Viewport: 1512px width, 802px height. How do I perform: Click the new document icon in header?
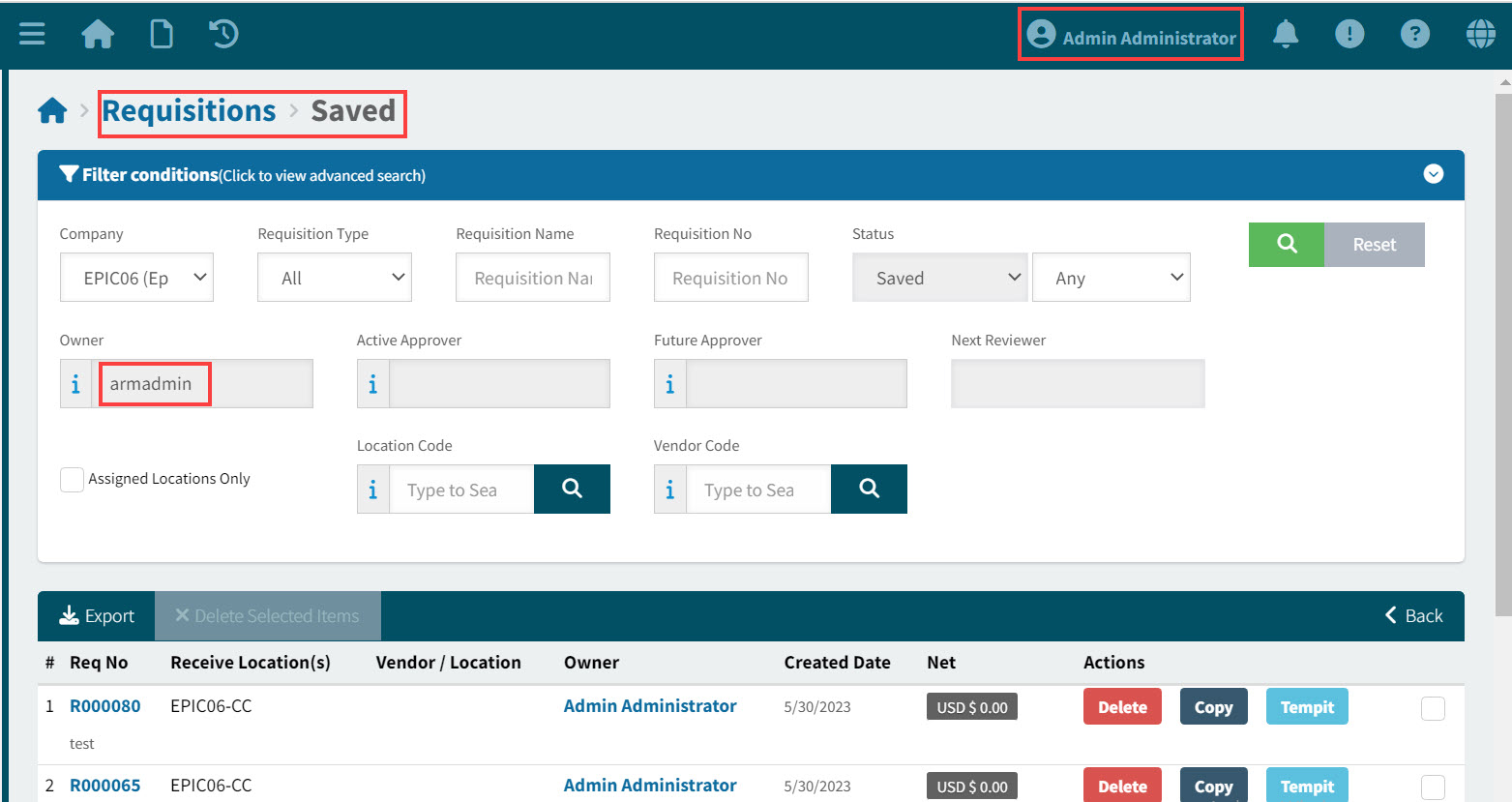pos(162,35)
